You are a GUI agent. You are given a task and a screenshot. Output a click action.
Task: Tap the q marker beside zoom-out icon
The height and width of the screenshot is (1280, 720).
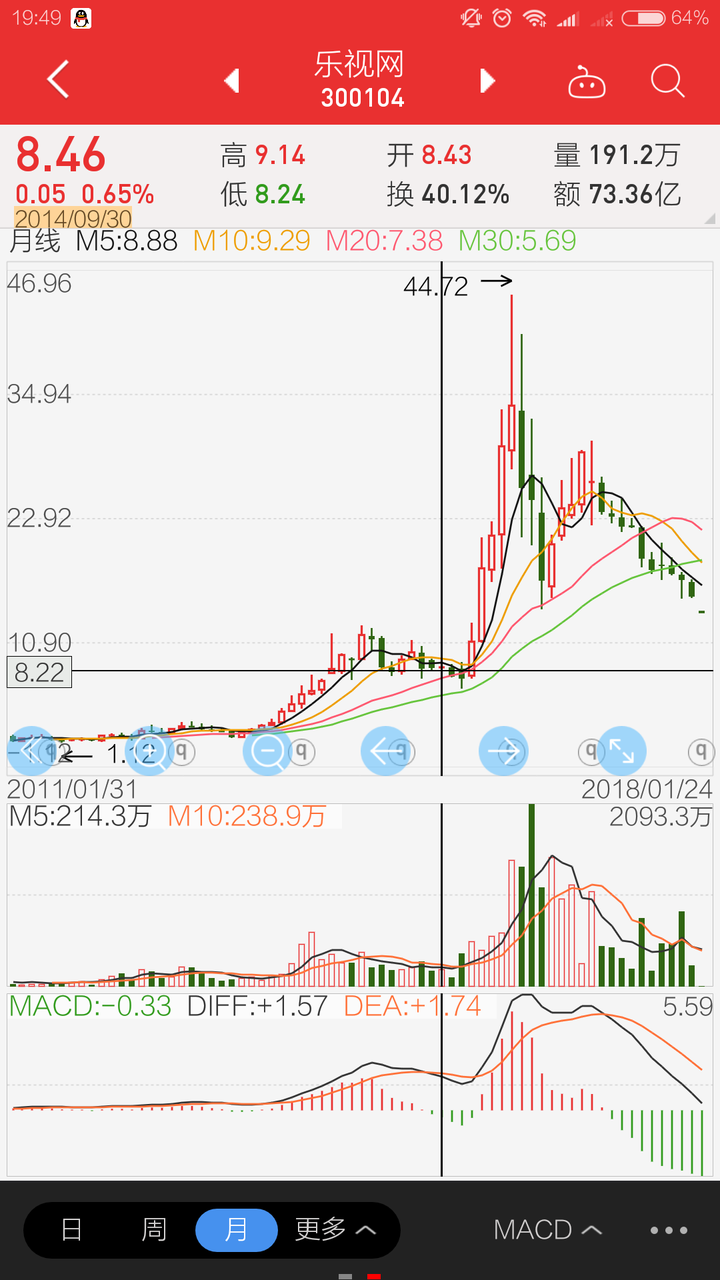pos(302,750)
